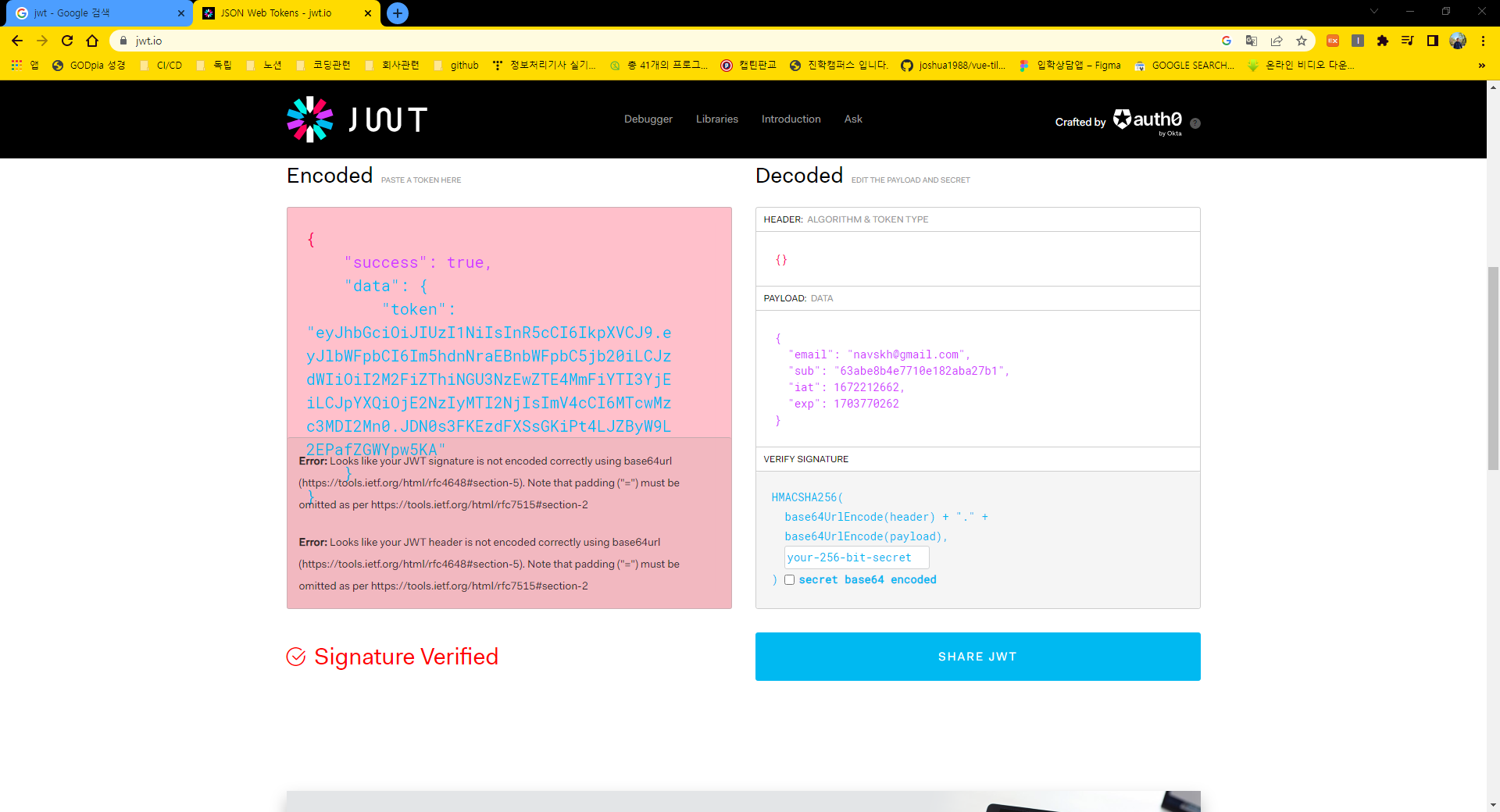
Task: Expand the hidden bookmarks overflow chevron
Action: [1481, 66]
